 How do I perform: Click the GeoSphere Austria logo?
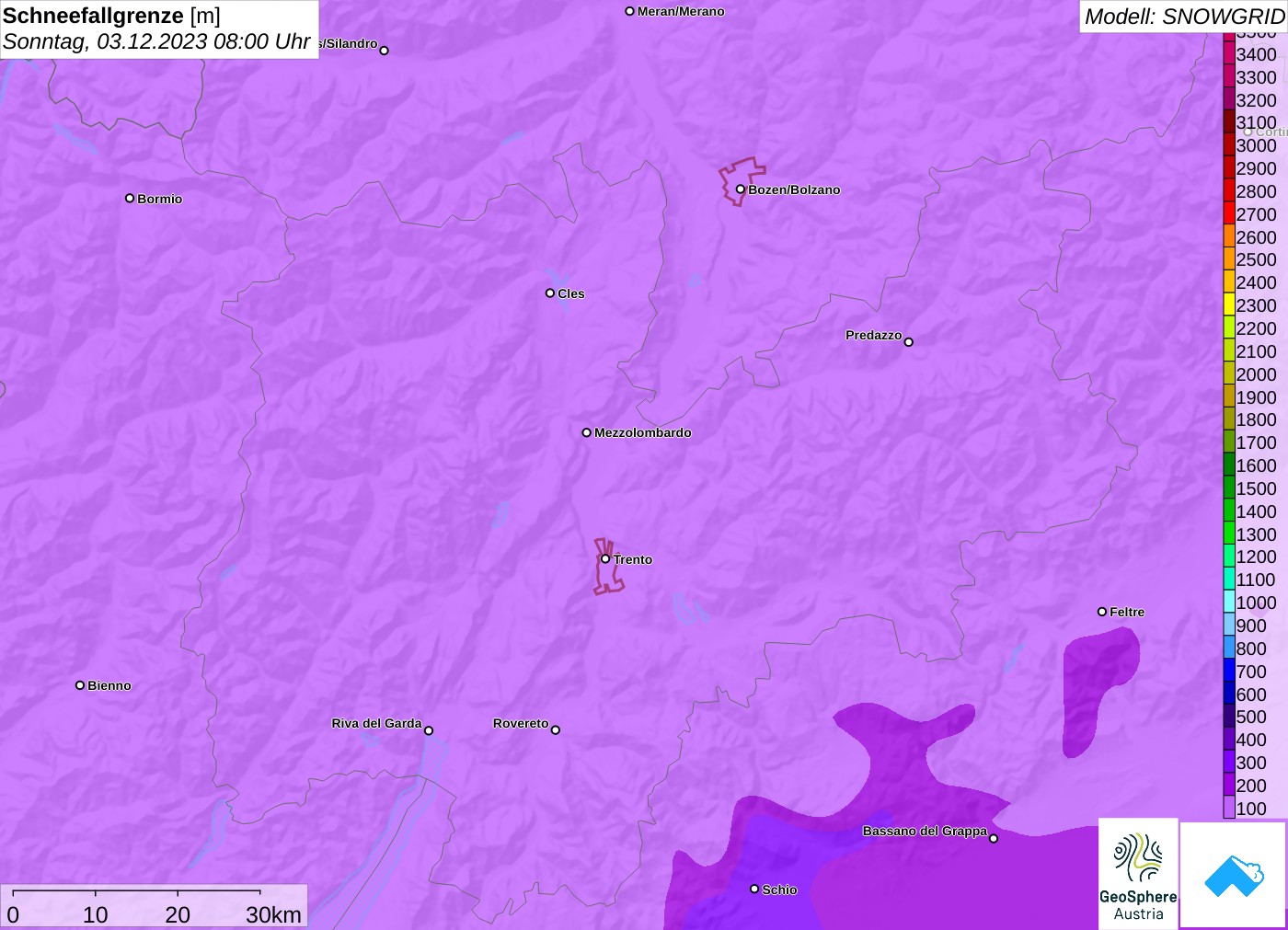(1138, 873)
